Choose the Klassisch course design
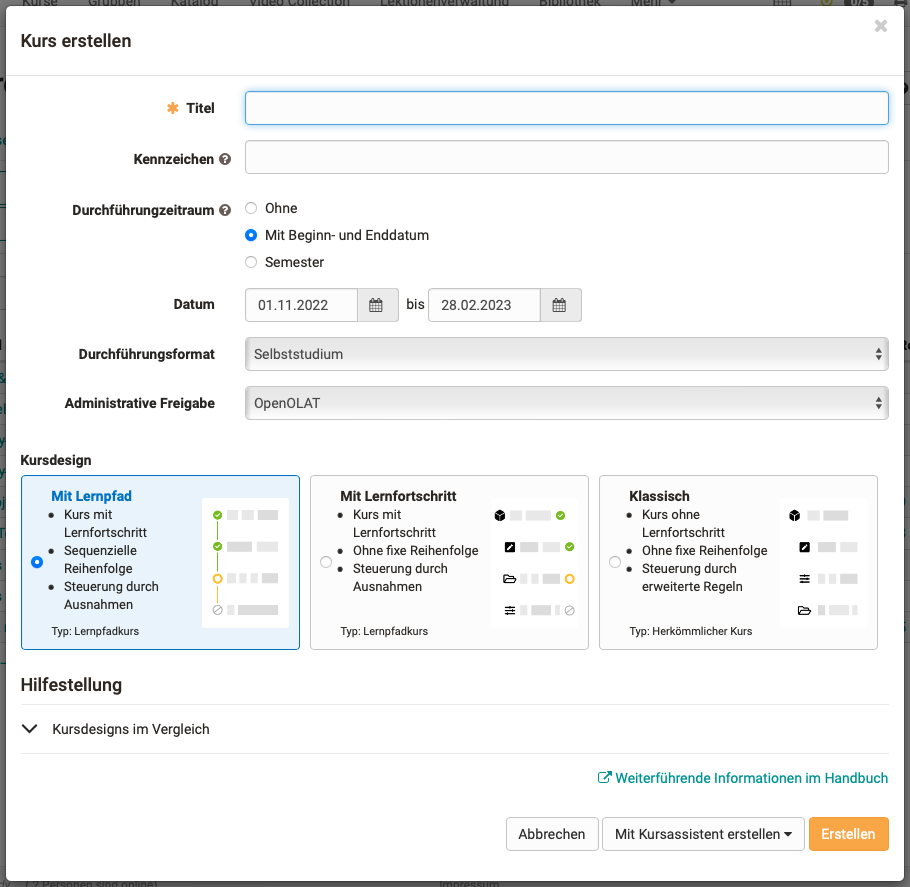 coord(614,562)
